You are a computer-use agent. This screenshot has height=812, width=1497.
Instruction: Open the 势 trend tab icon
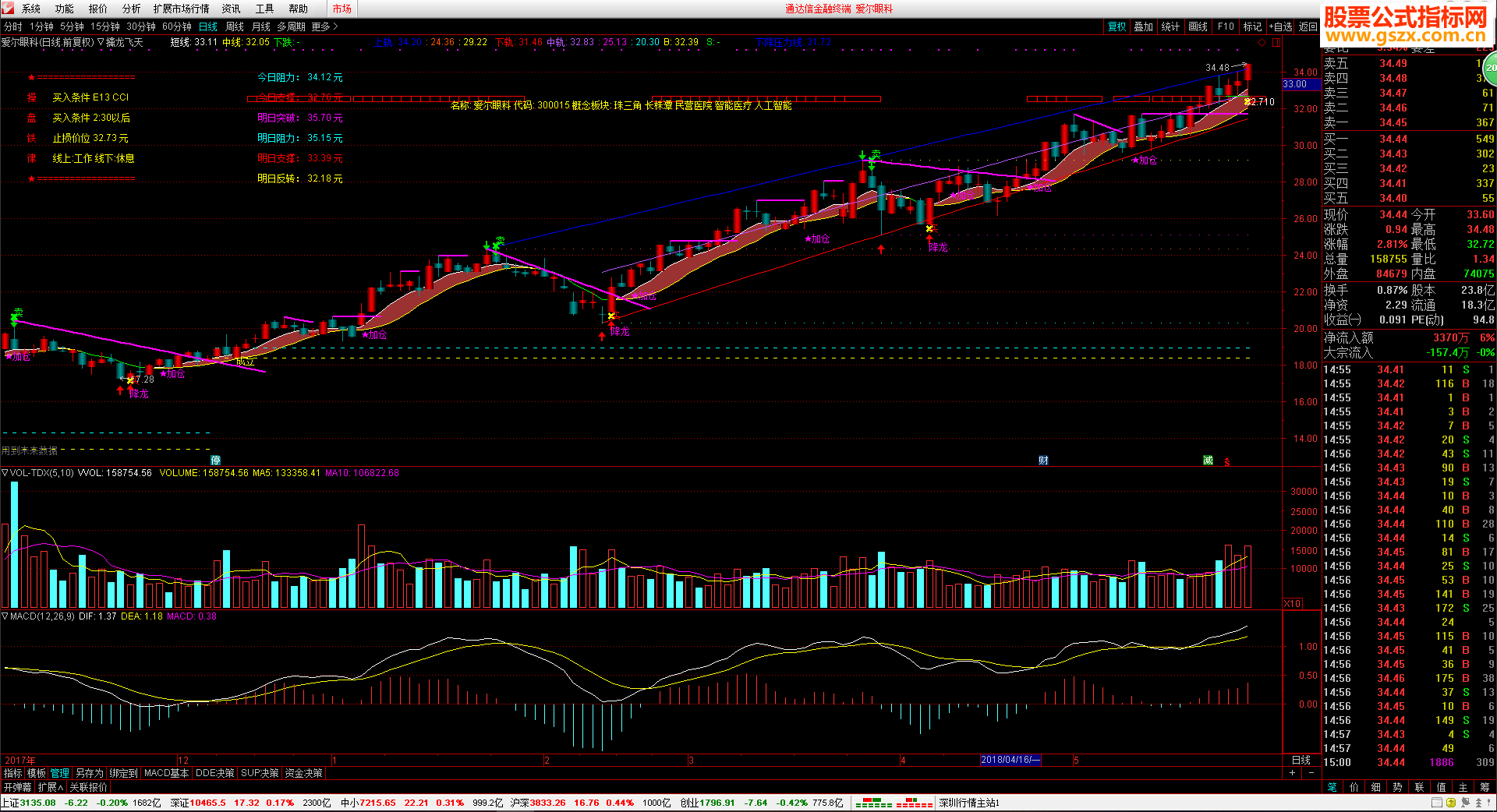1398,787
